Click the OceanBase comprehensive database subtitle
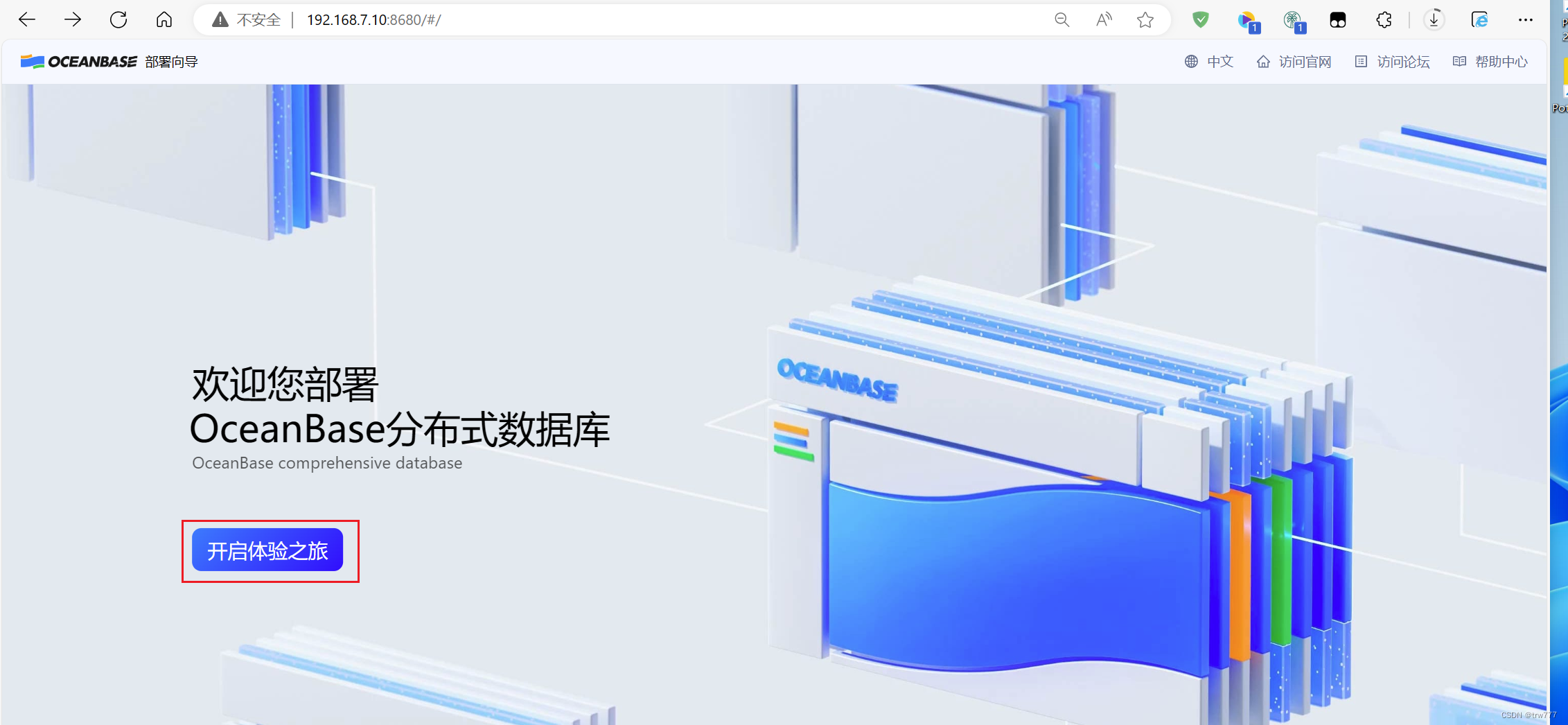Screen dimensions: 1568x725 (x=327, y=463)
